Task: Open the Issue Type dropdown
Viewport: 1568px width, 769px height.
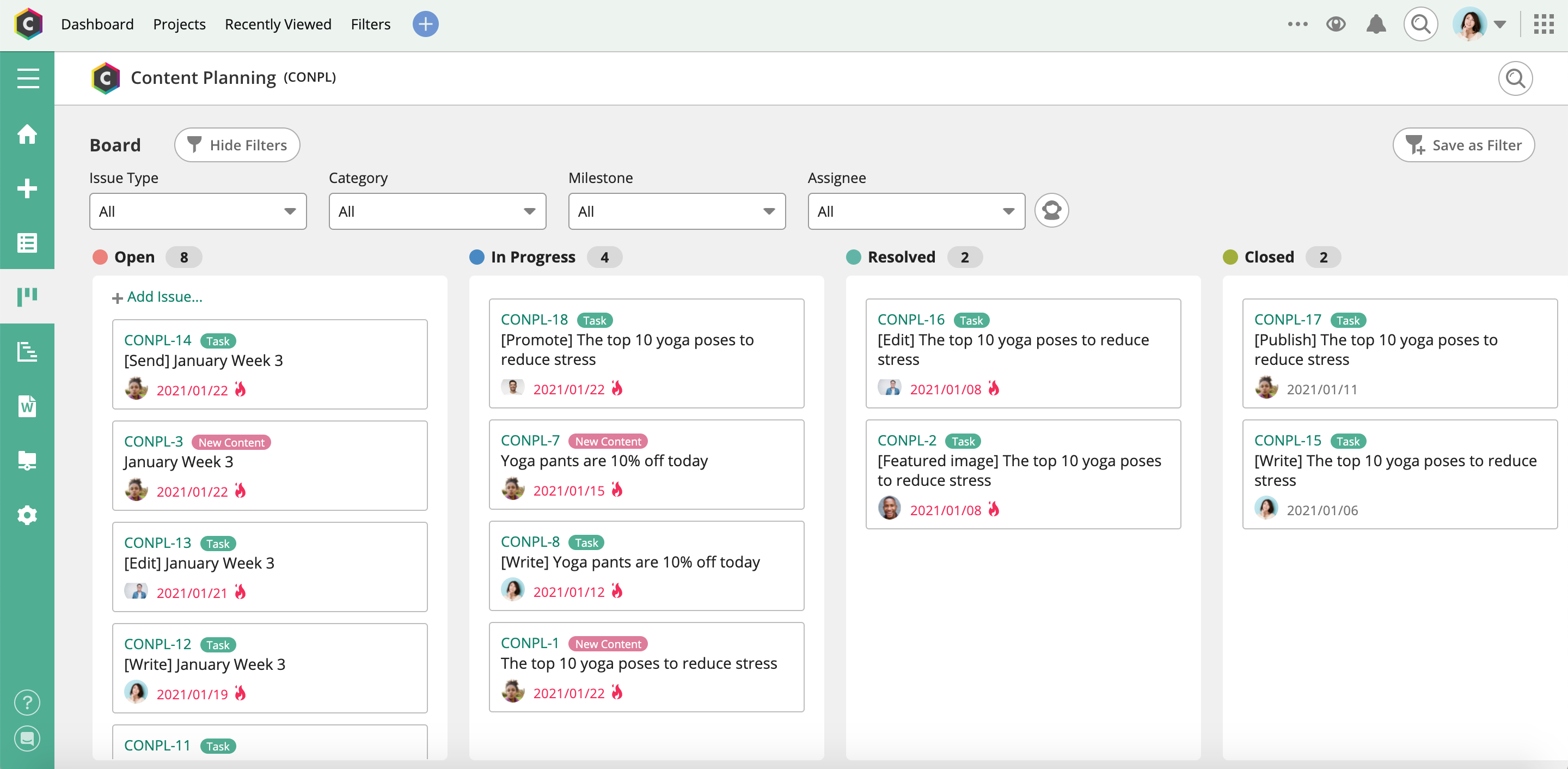Action: click(198, 211)
